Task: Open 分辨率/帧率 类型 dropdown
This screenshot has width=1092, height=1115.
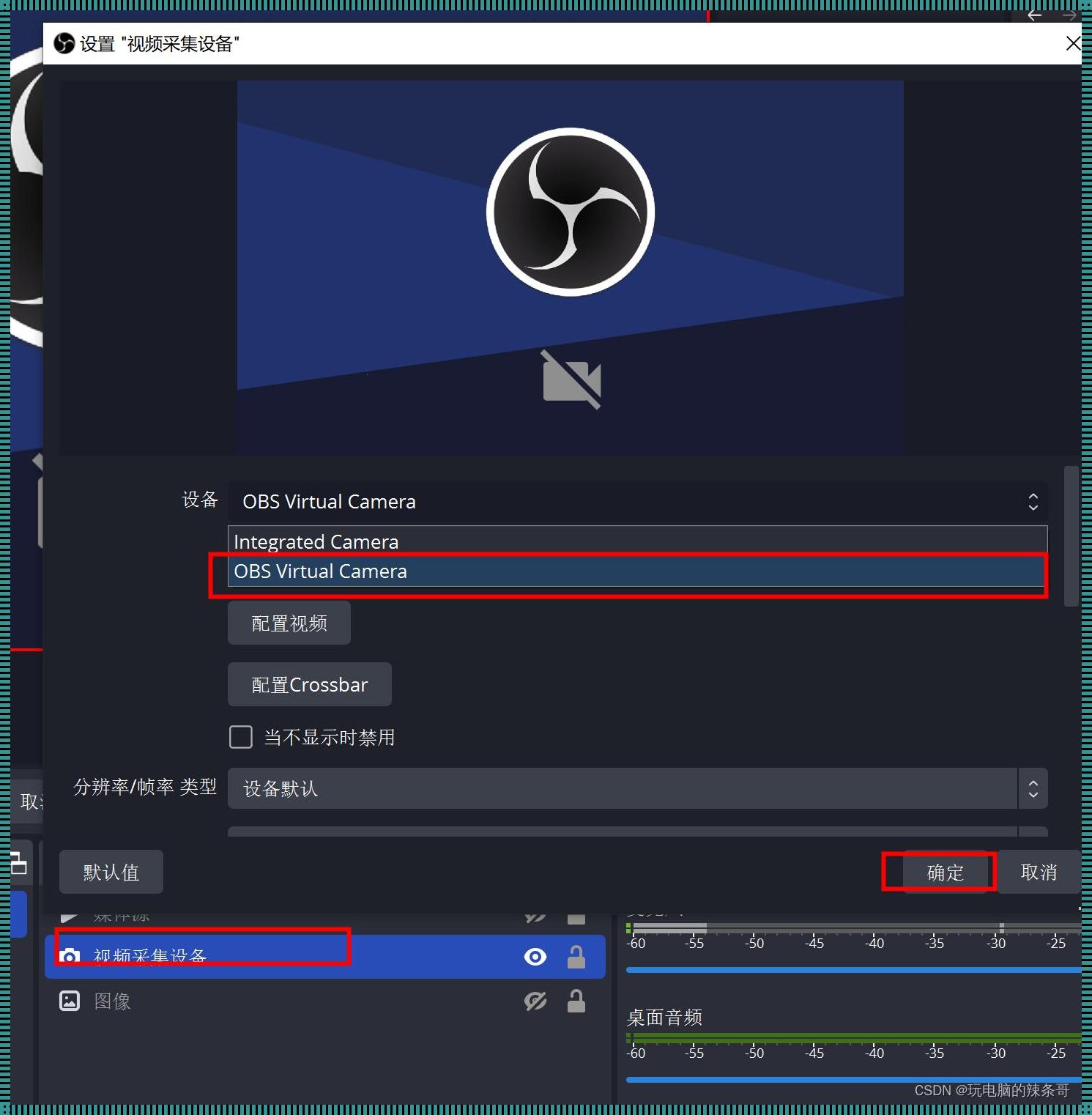Action: [x=637, y=788]
